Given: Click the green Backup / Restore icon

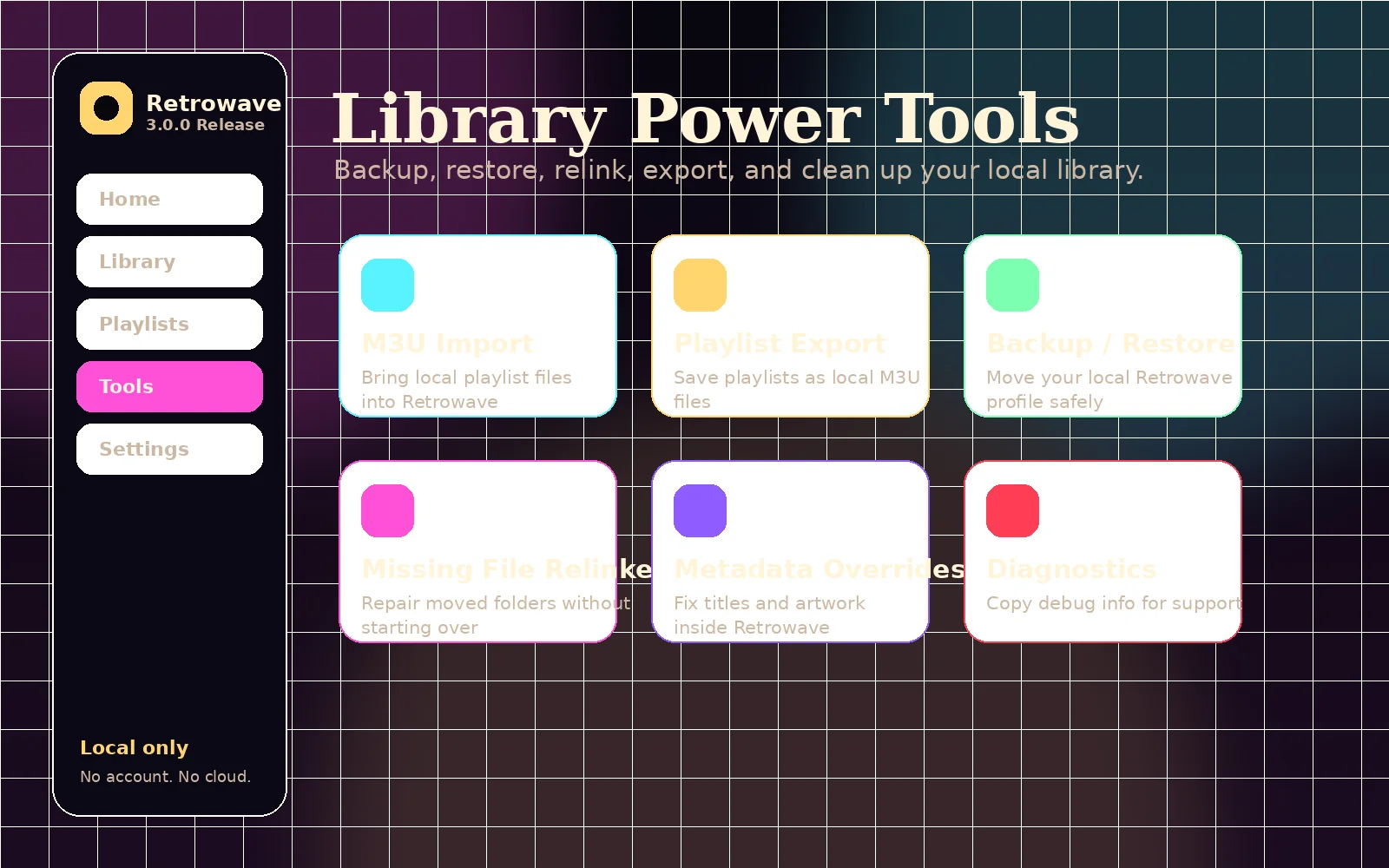Looking at the screenshot, I should point(1012,285).
